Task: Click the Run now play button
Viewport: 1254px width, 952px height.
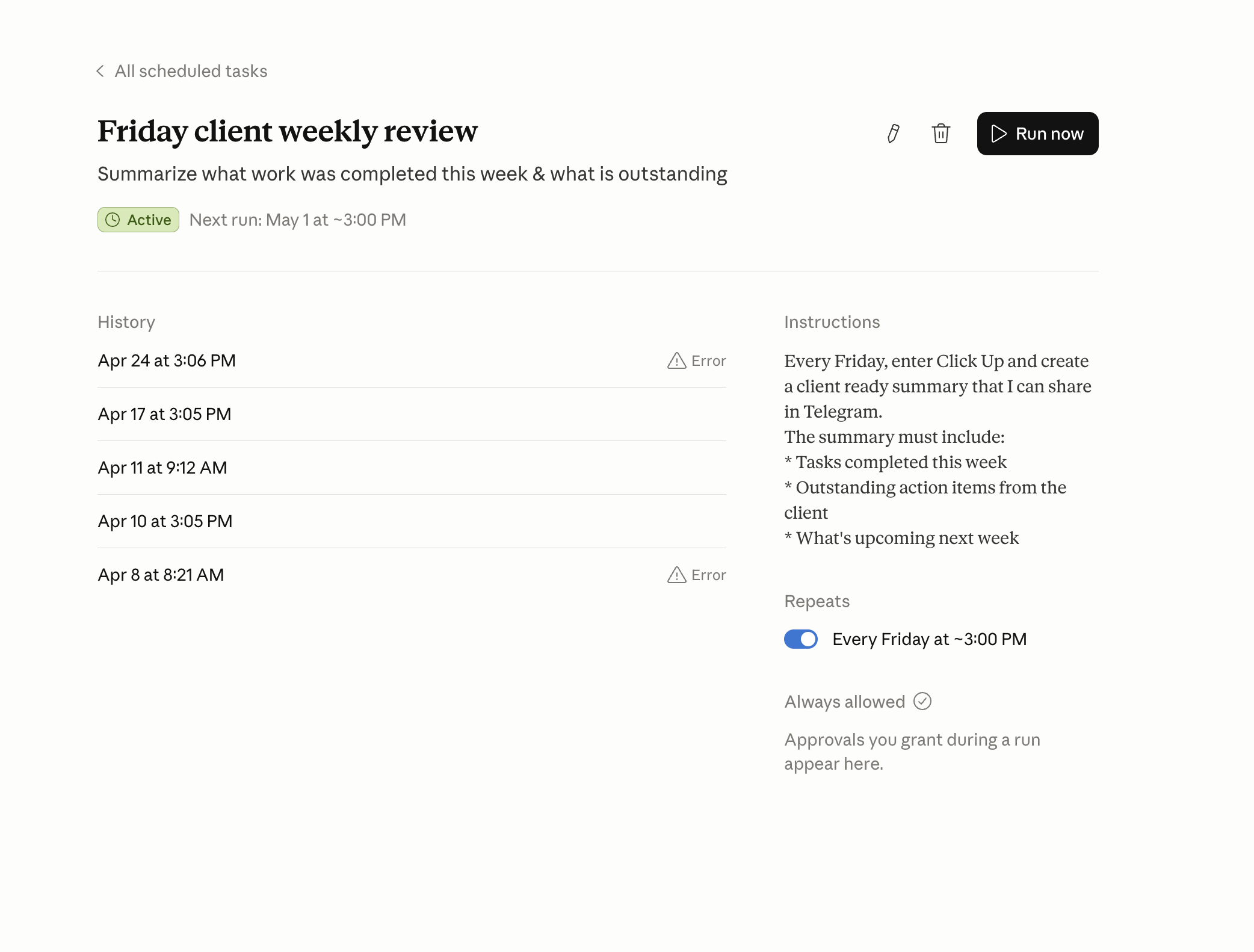Action: pyautogui.click(x=1037, y=134)
